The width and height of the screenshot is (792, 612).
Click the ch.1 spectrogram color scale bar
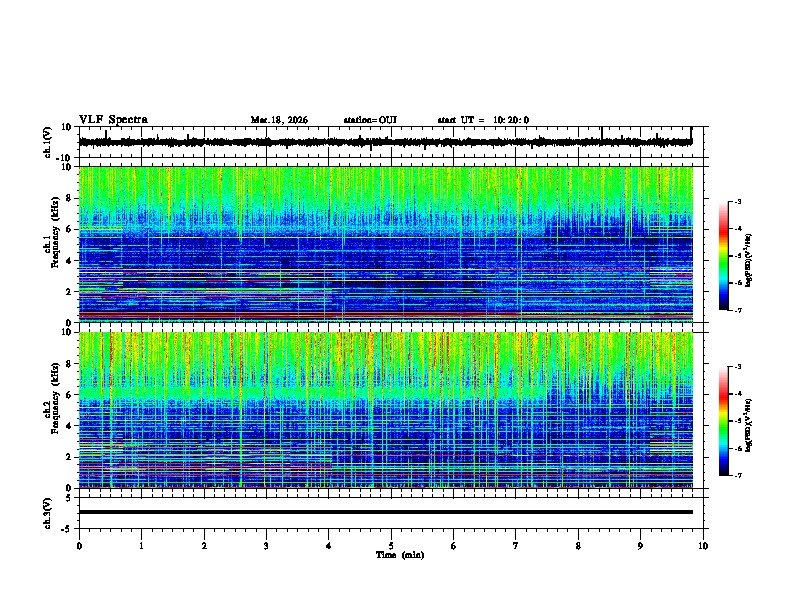pyautogui.click(x=723, y=256)
